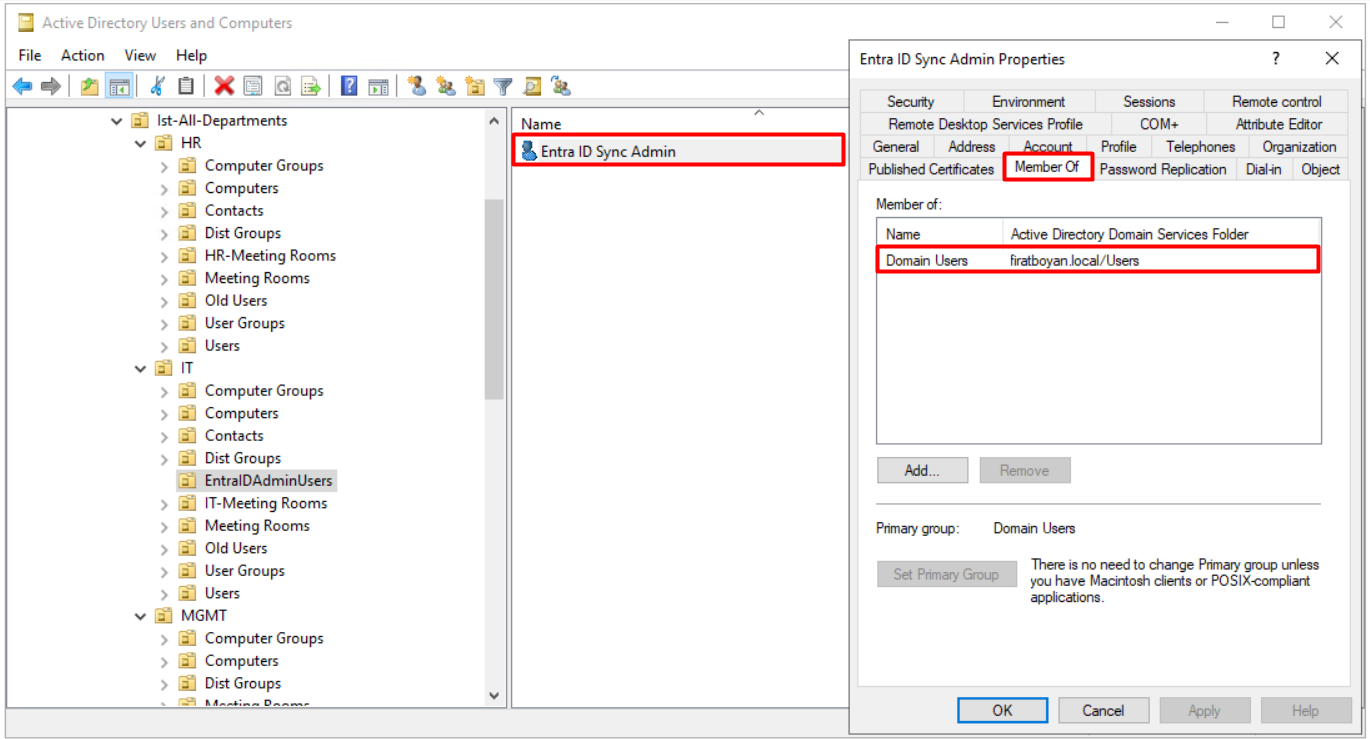This screenshot has height=739, width=1370.
Task: Click the red X Delete icon
Action: [x=224, y=87]
